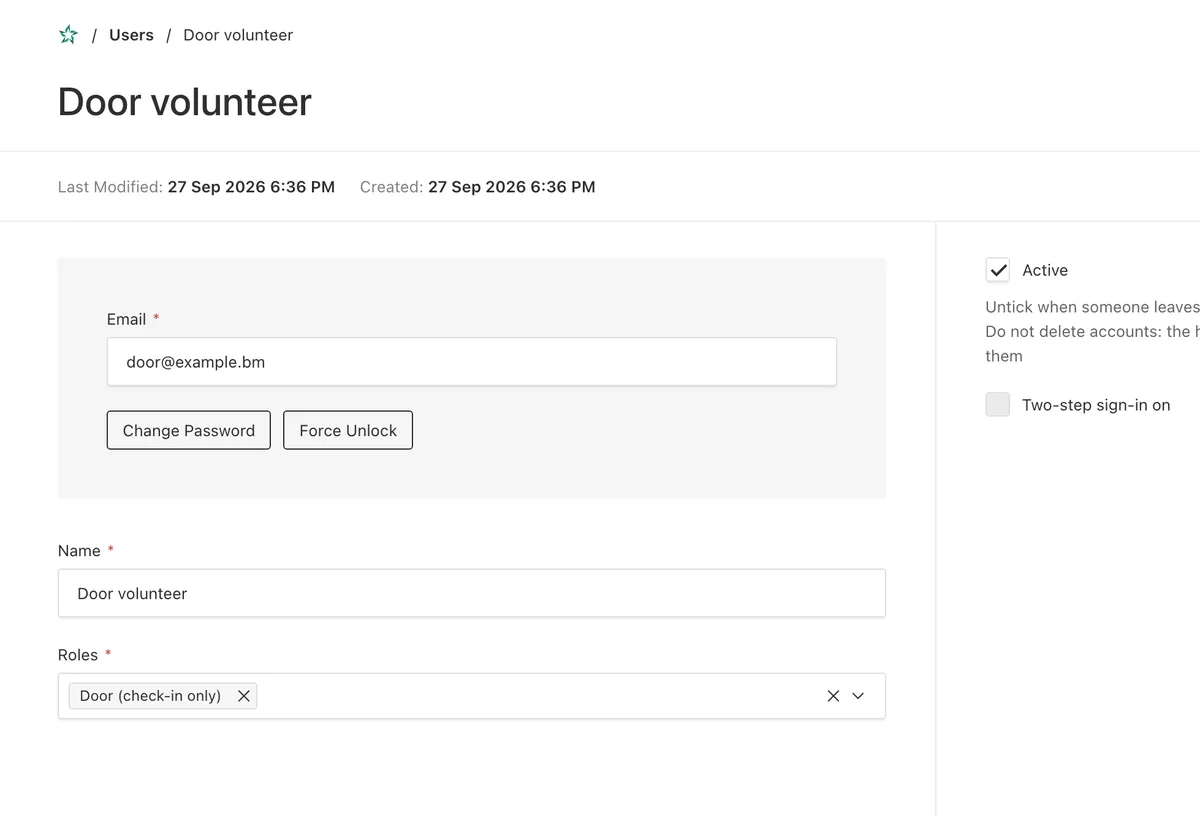
Task: Click into the Name input field
Action: (472, 593)
